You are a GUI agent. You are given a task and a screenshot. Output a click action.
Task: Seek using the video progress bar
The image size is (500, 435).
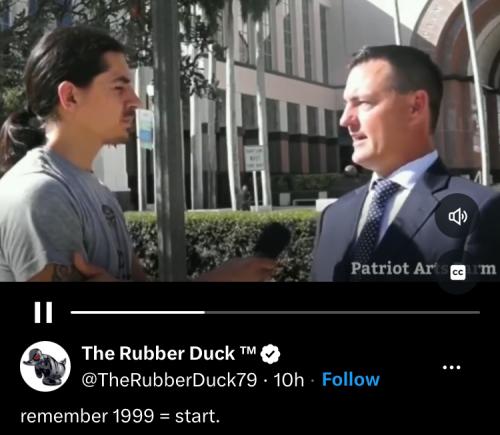pos(275,312)
